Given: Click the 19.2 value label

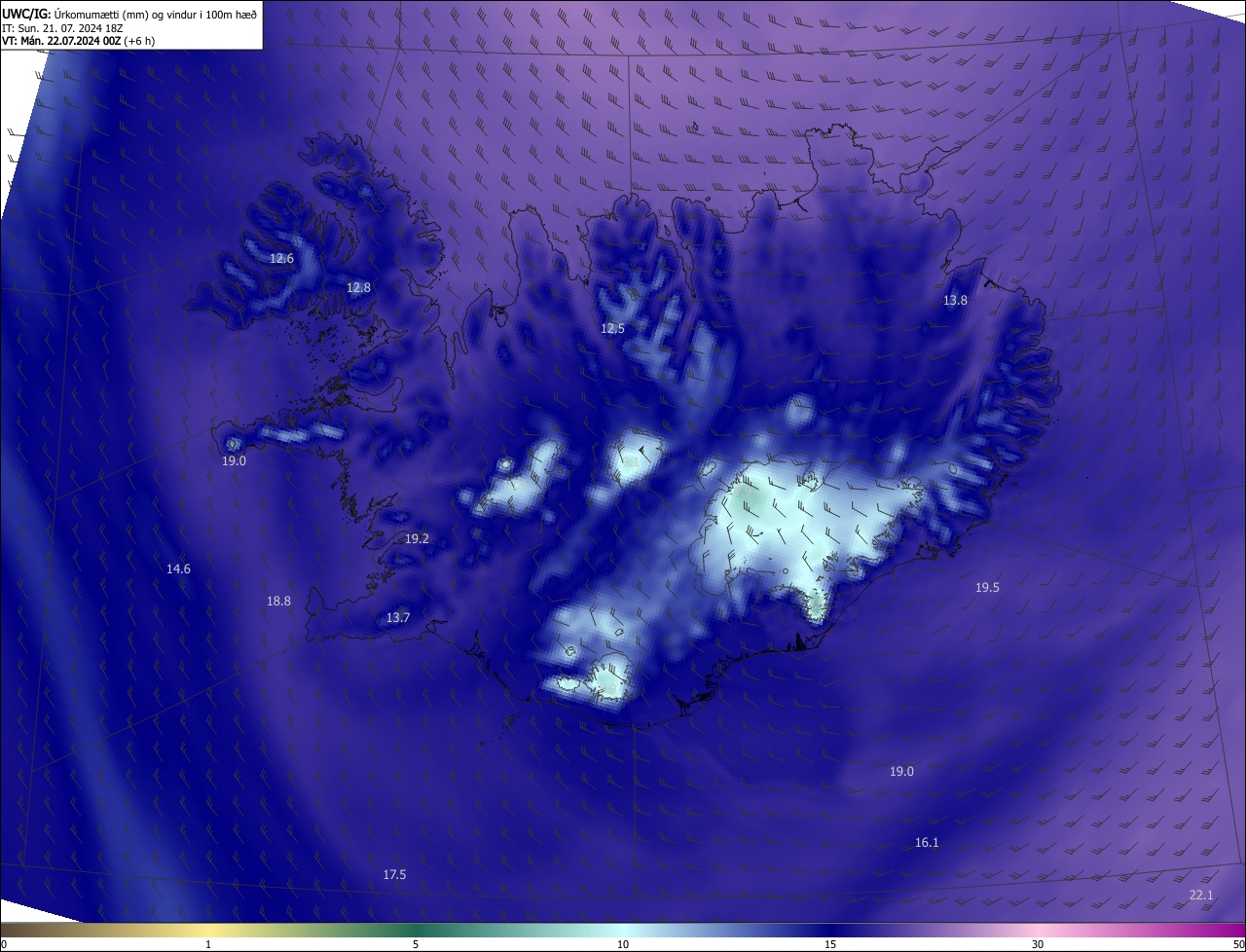Looking at the screenshot, I should tap(417, 539).
